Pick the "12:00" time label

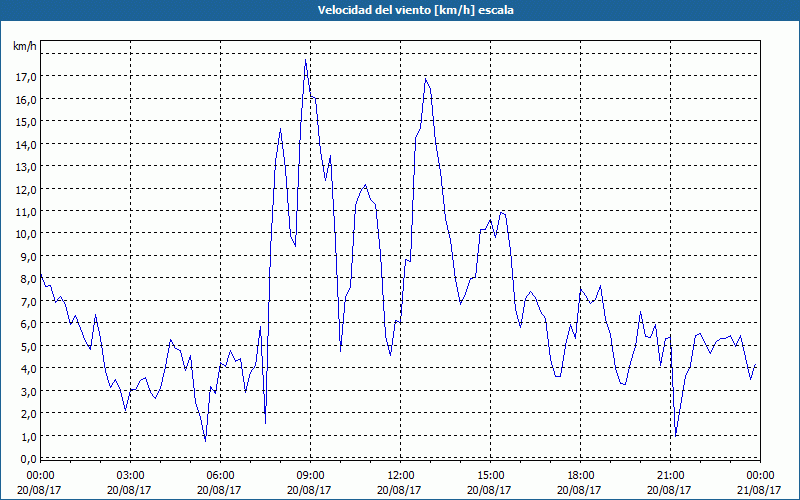pos(401,475)
